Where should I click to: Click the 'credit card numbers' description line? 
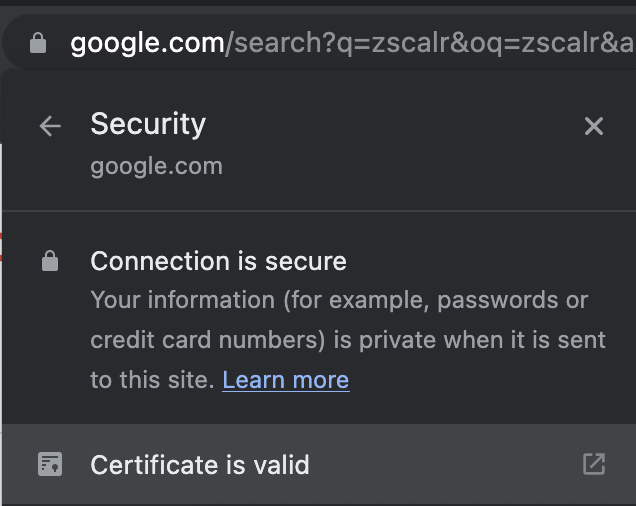click(207, 340)
